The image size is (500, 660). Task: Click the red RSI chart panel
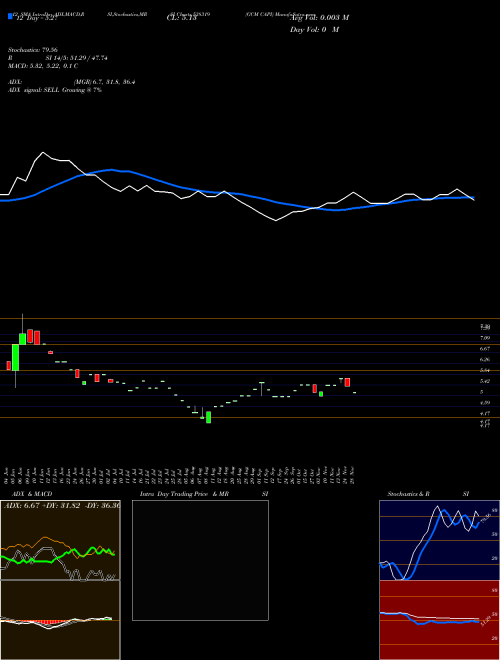(x=439, y=620)
